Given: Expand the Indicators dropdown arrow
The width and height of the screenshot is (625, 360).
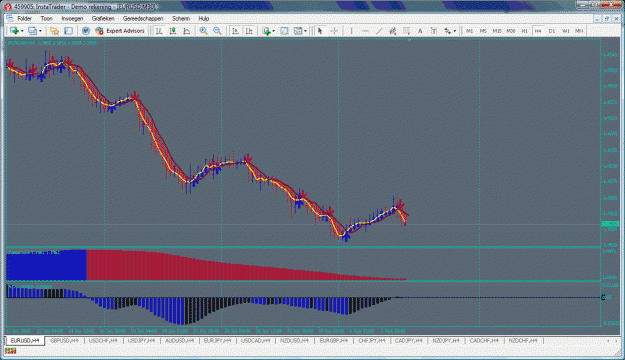Looking at the screenshot, I should click(x=273, y=31).
